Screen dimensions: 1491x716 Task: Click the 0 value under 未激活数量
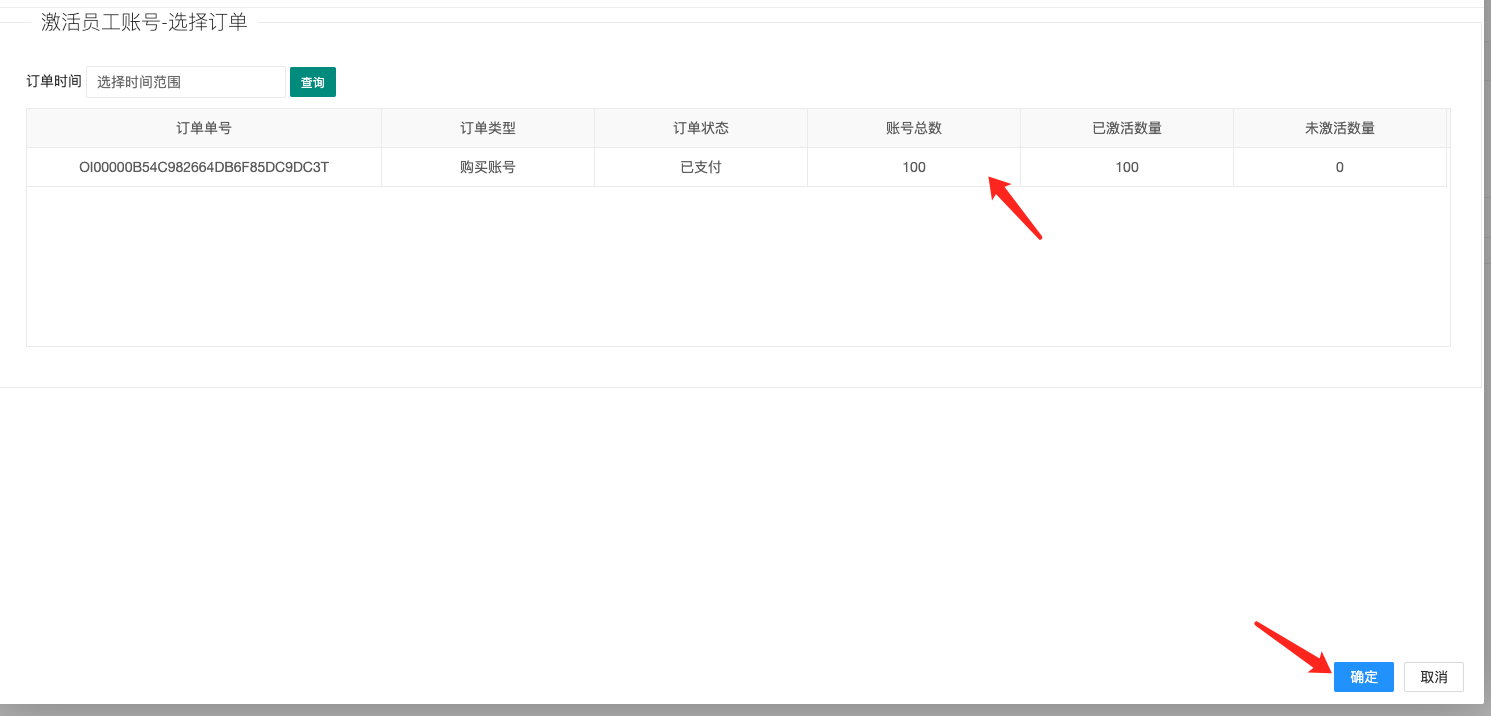point(1339,167)
